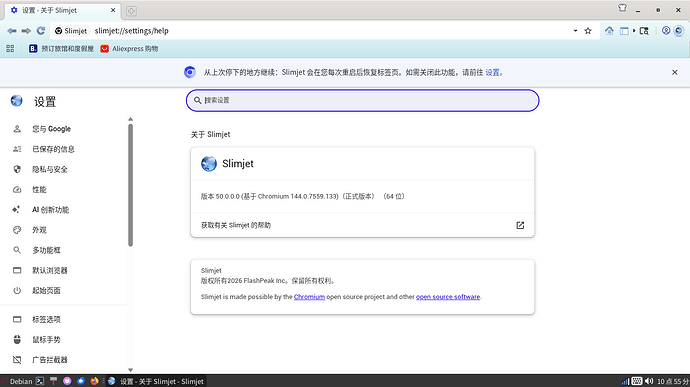The width and height of the screenshot is (690, 387).
Task: Expand the small arrow next to the sidebar icon
Action: tap(634, 31)
